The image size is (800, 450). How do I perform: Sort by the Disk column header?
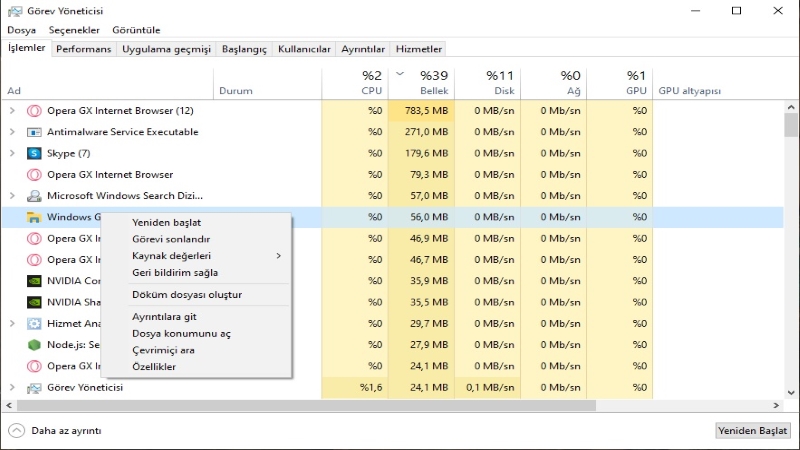(x=488, y=83)
